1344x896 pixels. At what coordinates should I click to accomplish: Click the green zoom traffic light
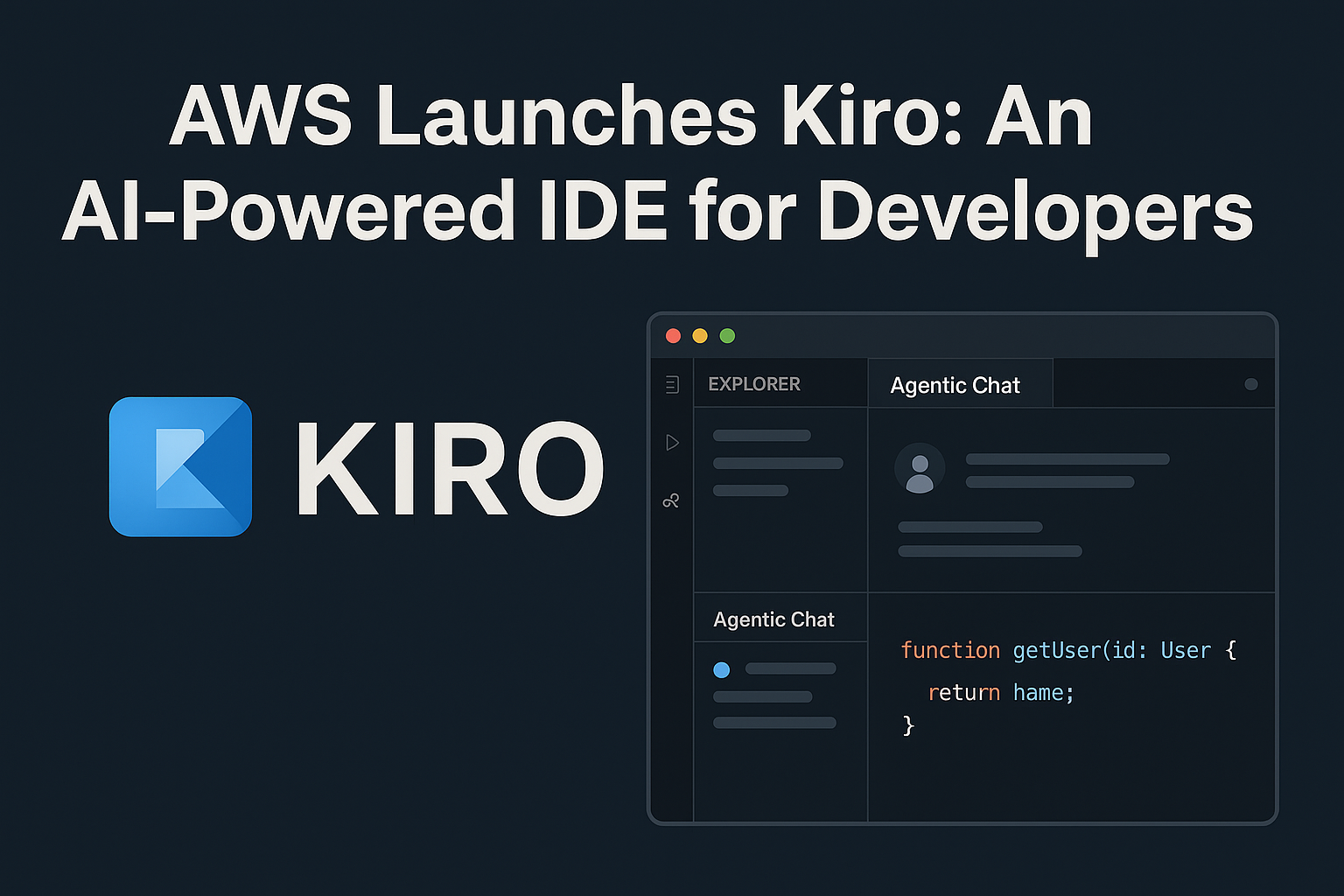pos(726,335)
